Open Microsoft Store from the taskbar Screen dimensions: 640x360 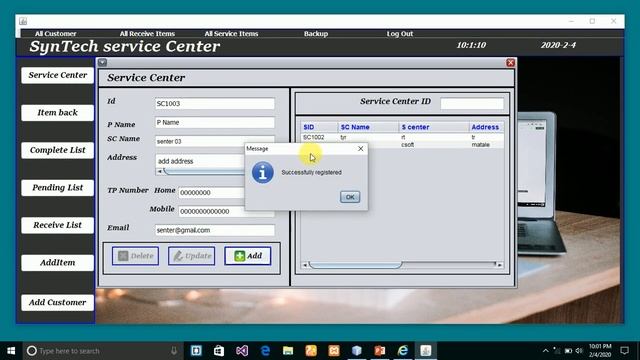[219, 351]
